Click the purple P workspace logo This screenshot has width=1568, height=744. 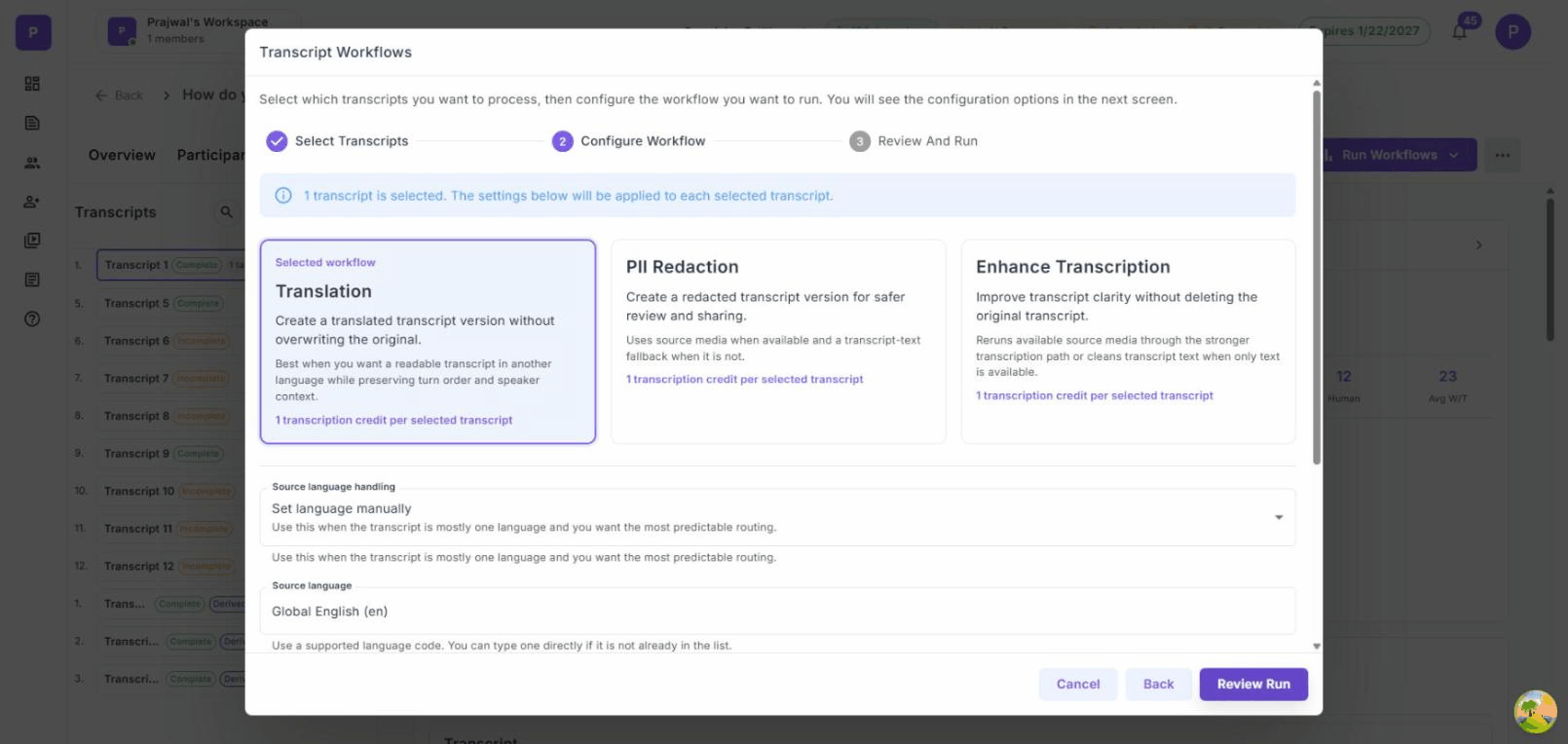click(x=33, y=32)
